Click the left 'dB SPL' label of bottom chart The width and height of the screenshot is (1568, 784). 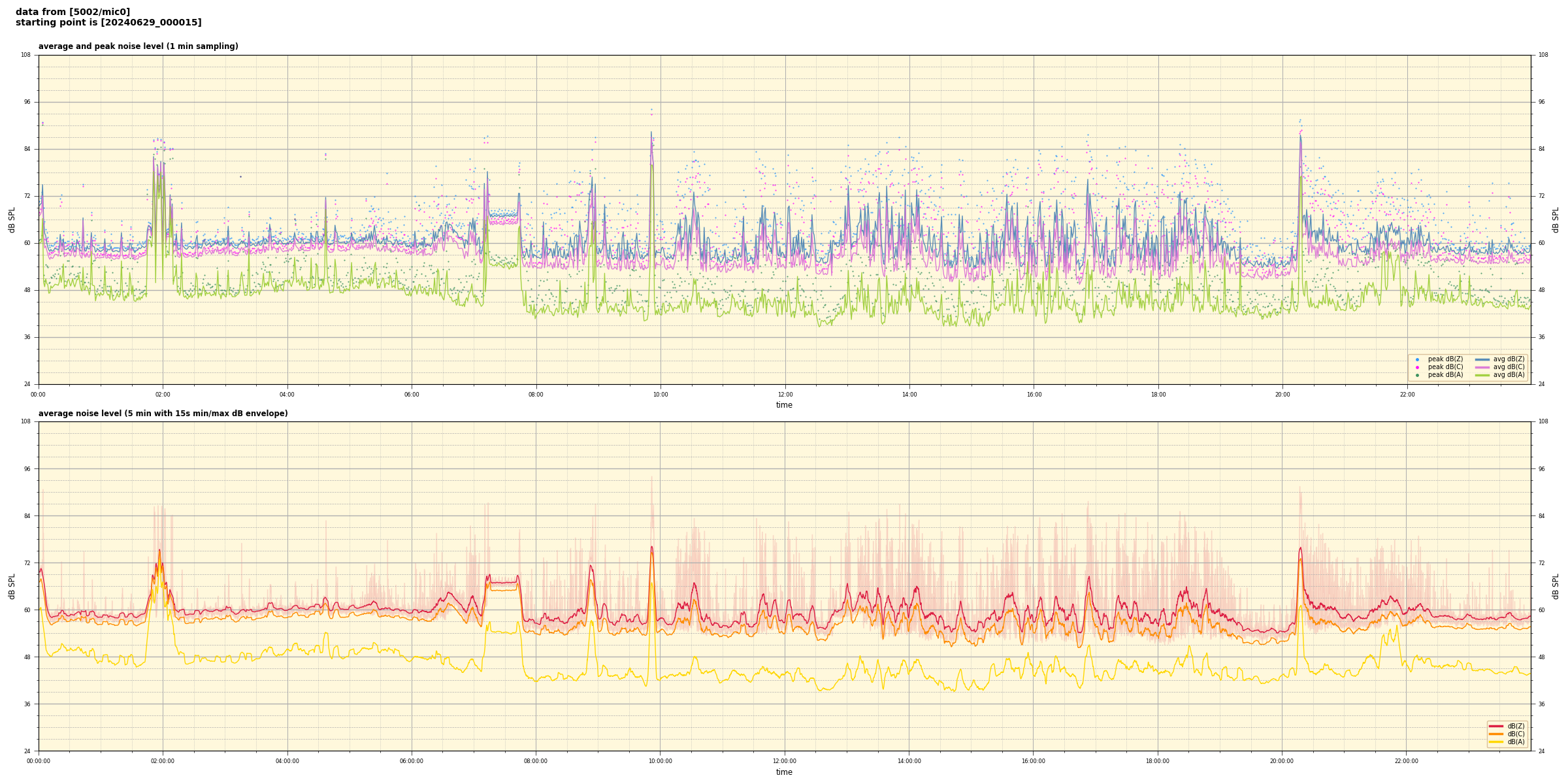pyautogui.click(x=12, y=586)
